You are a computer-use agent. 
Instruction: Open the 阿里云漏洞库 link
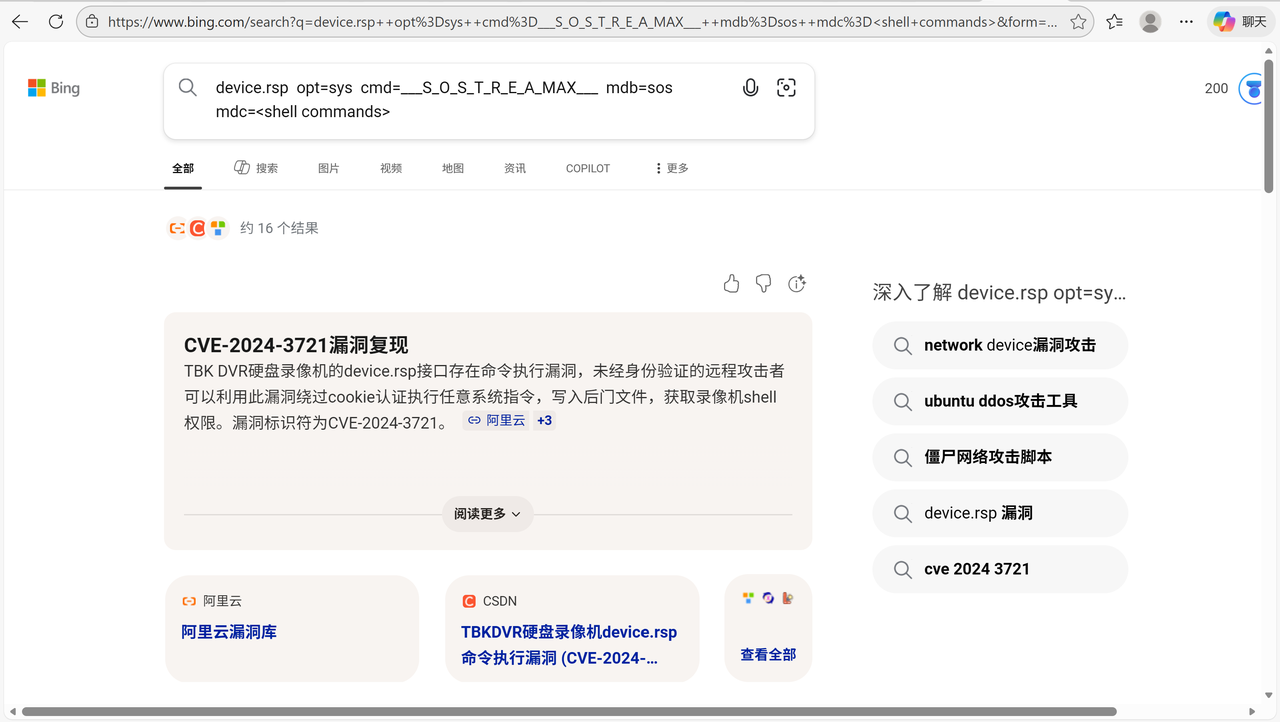tap(229, 632)
